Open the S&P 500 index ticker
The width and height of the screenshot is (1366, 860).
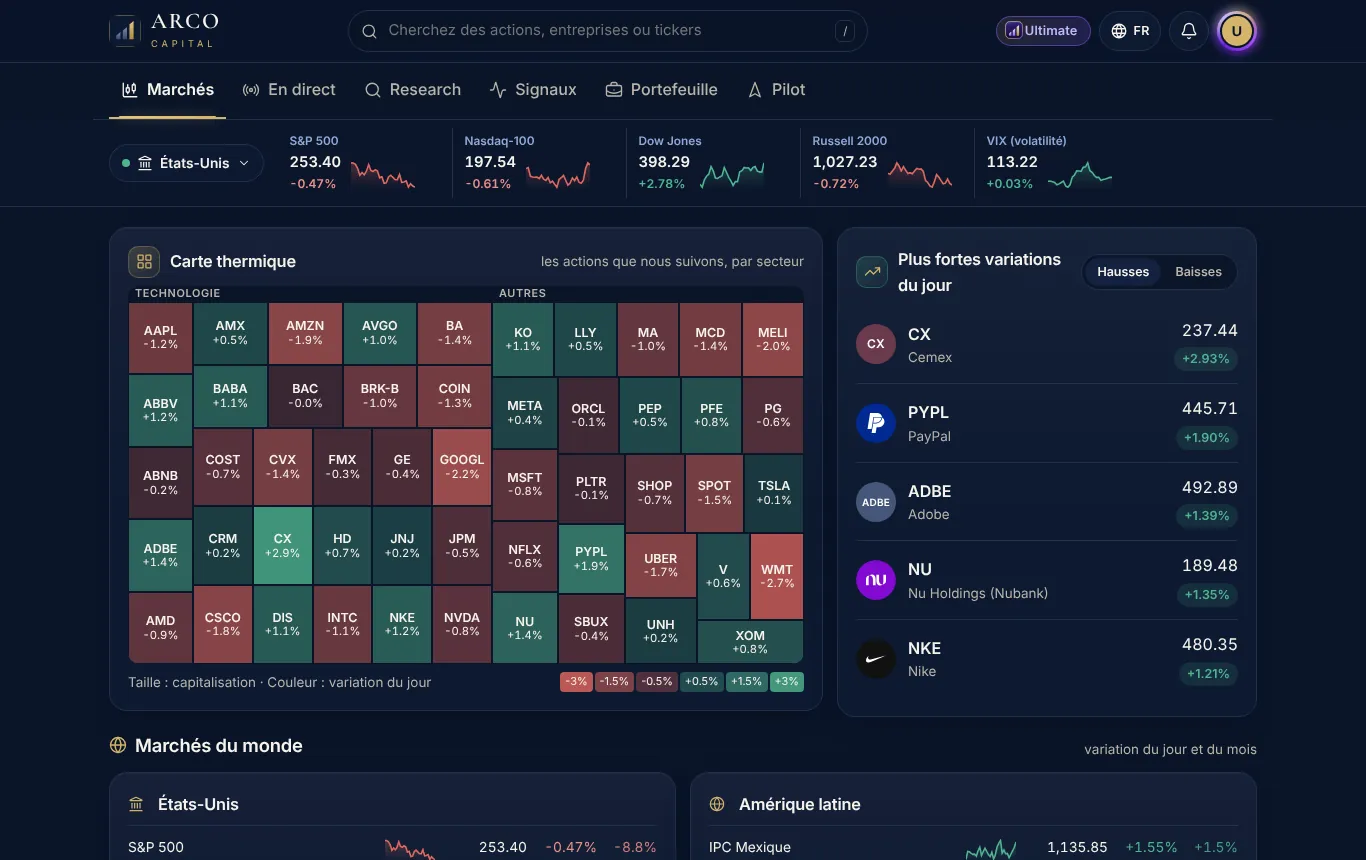(x=353, y=162)
